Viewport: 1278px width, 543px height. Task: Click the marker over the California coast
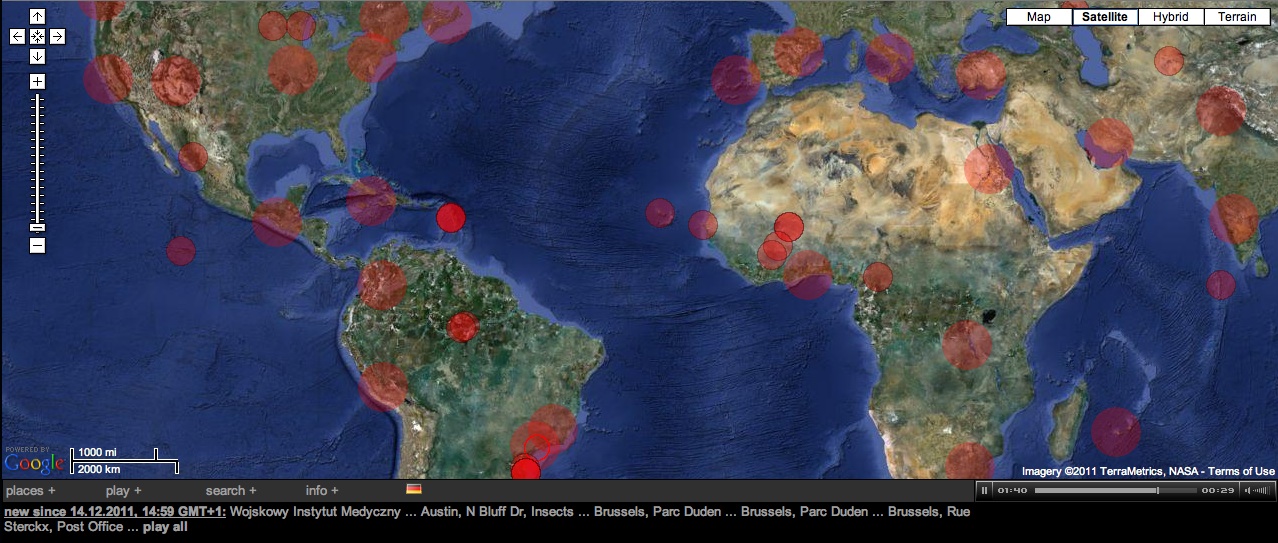(108, 79)
